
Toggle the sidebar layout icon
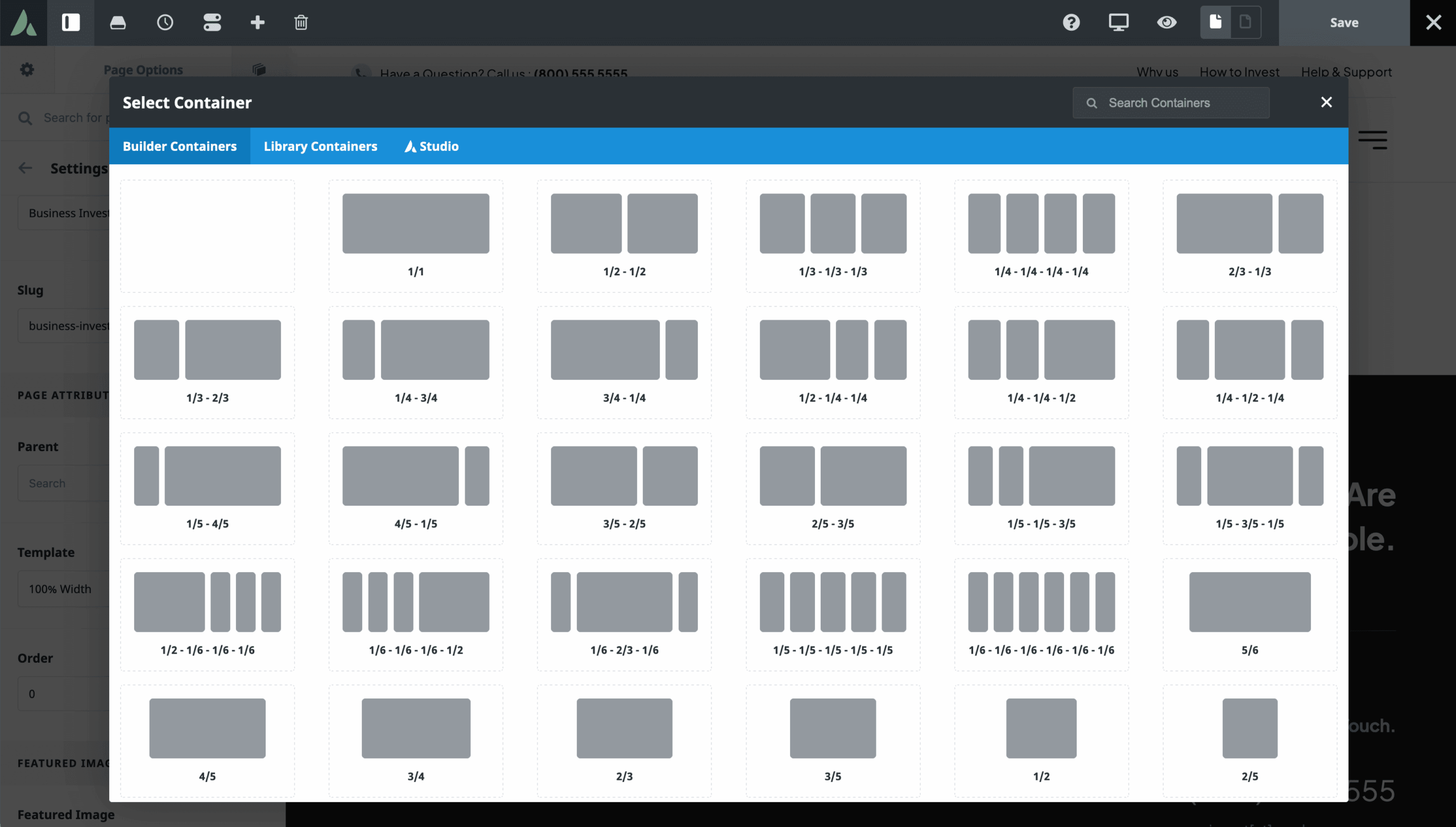pos(70,23)
